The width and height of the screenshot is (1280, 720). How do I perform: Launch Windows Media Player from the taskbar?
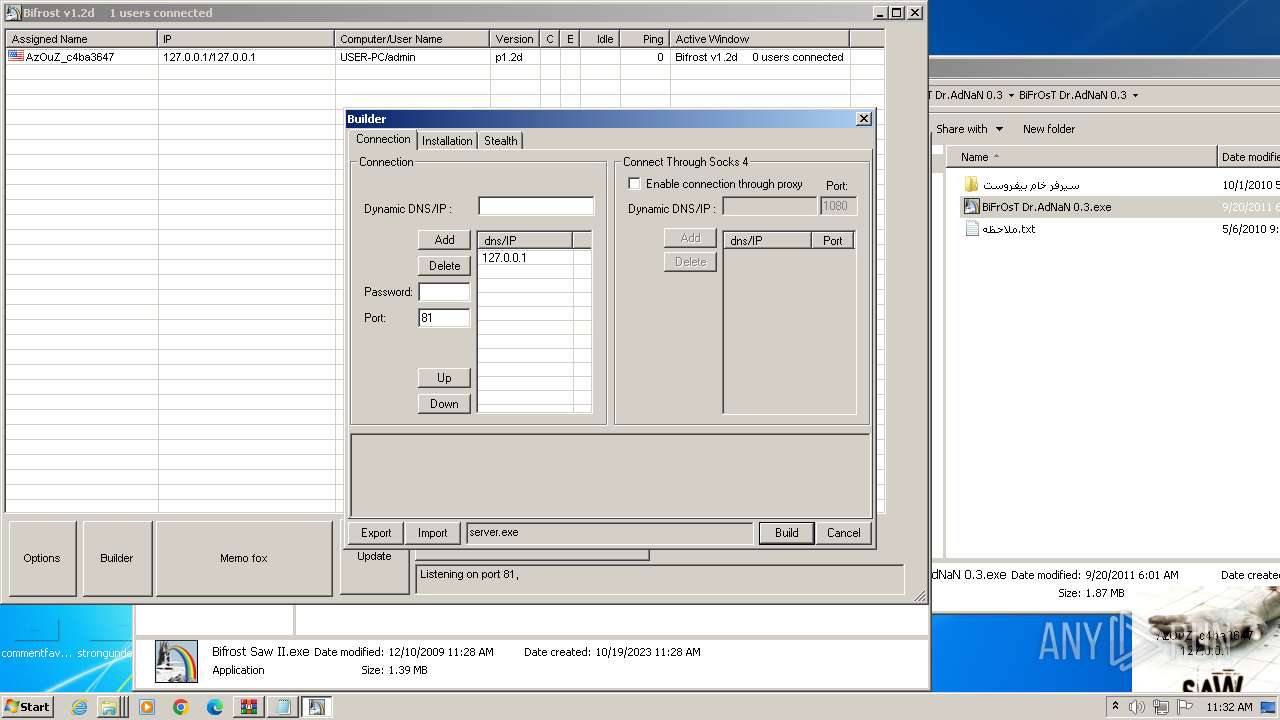coord(147,707)
